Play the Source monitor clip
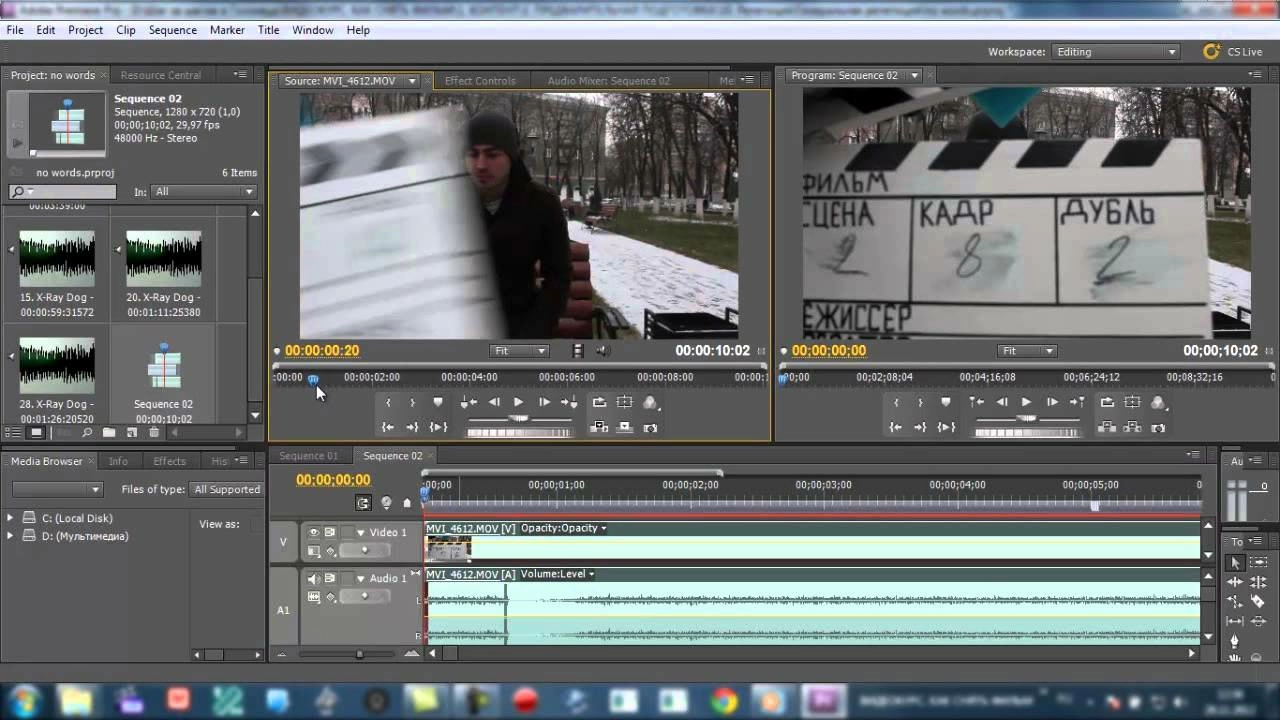Viewport: 1280px width, 720px height. pos(518,402)
